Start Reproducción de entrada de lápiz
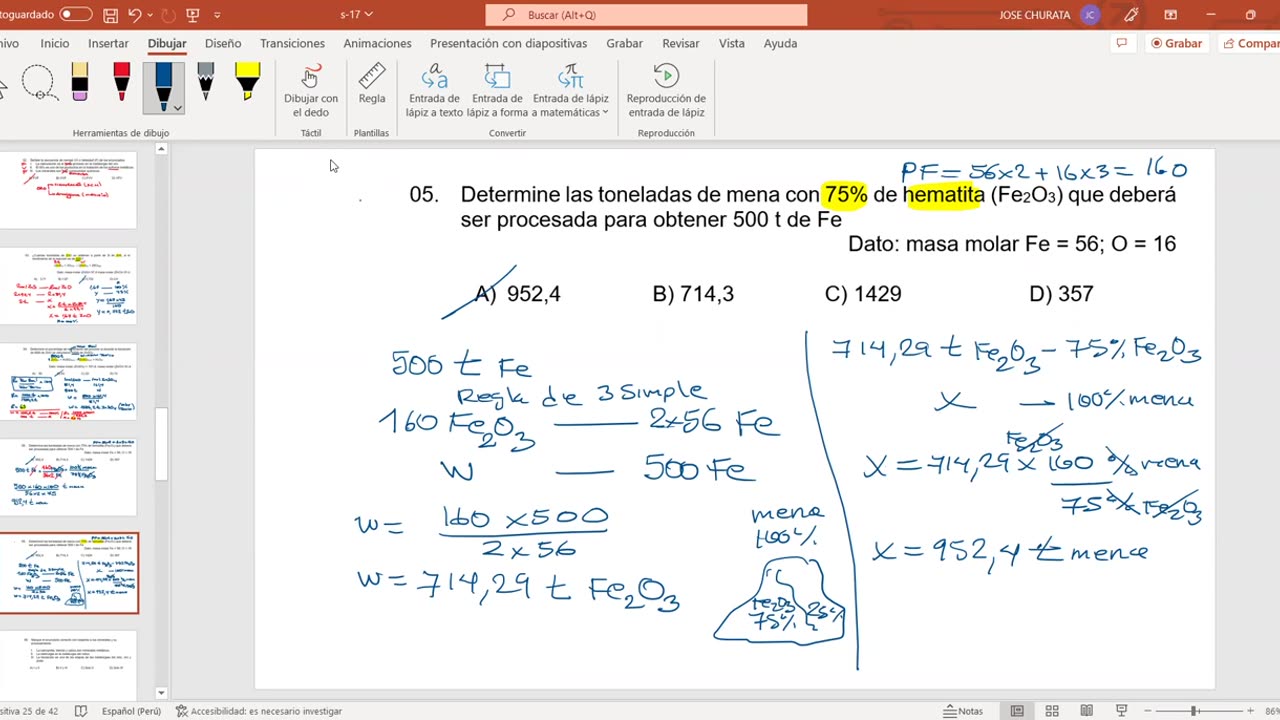Viewport: 1280px width, 720px height. [x=666, y=91]
